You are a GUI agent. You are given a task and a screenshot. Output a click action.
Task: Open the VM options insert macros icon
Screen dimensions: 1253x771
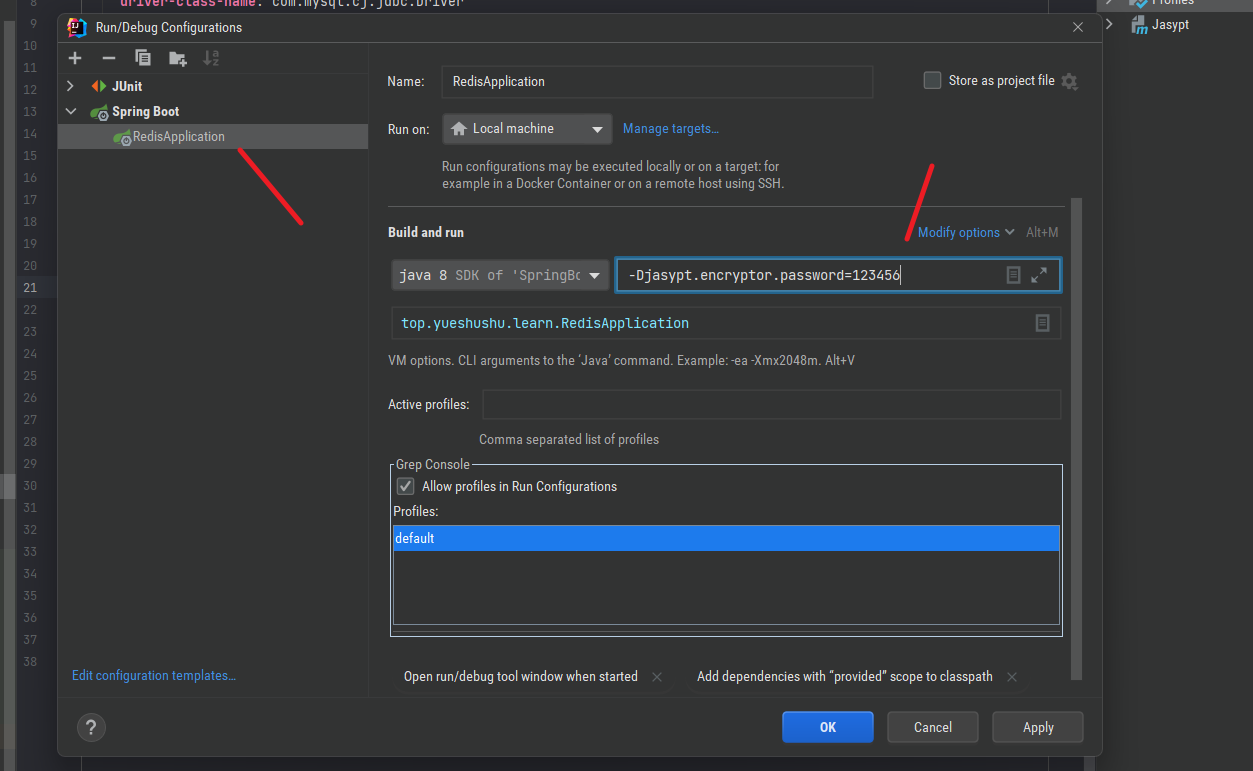[x=1013, y=275]
